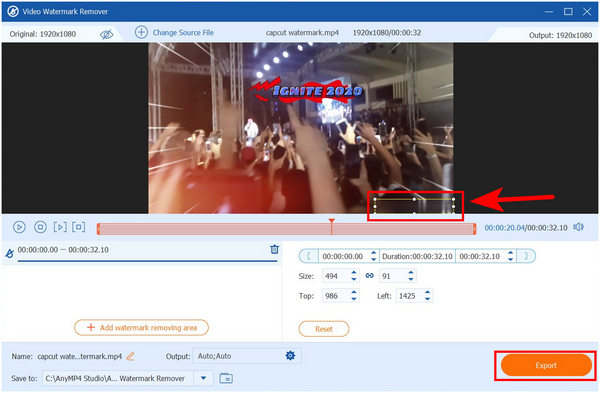The height and width of the screenshot is (393, 600).
Task: Decrease the end time value
Action: [510, 260]
